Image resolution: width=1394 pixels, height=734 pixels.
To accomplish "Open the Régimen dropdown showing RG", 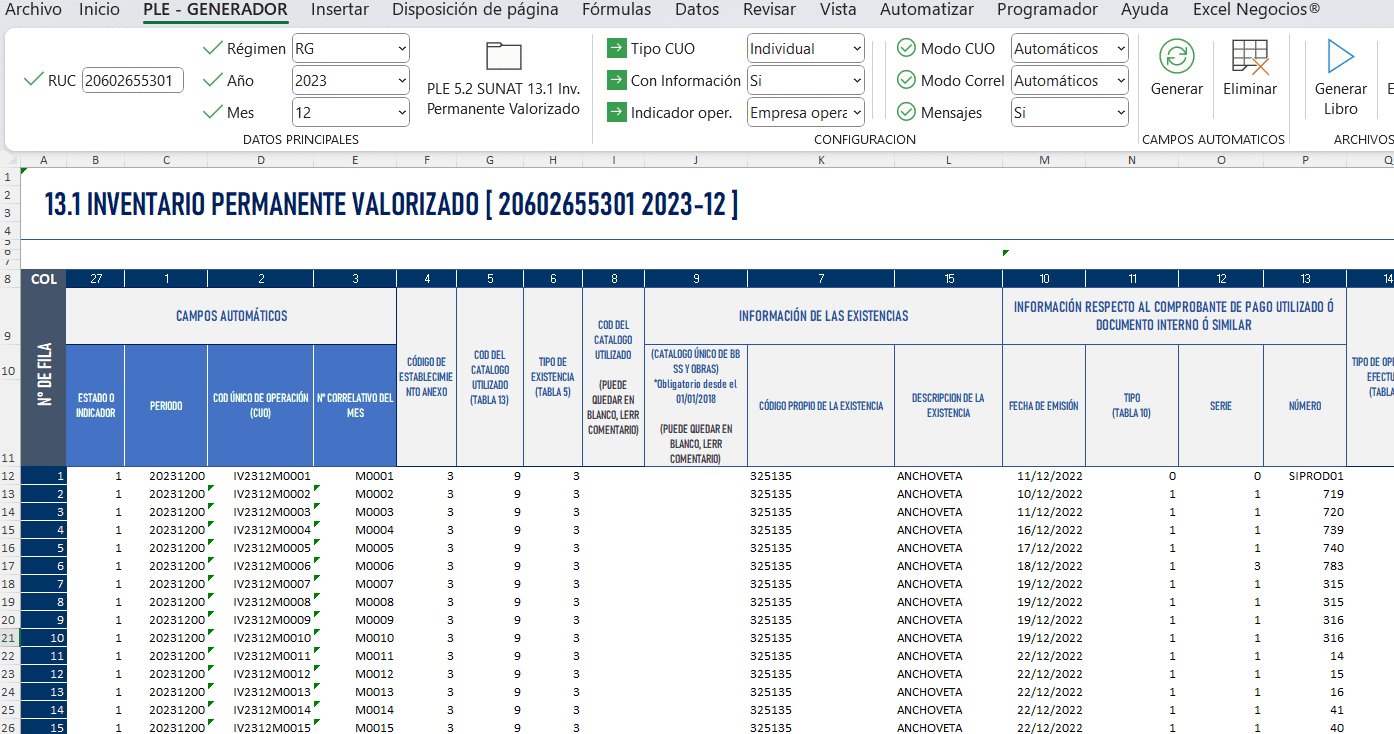I will click(350, 48).
